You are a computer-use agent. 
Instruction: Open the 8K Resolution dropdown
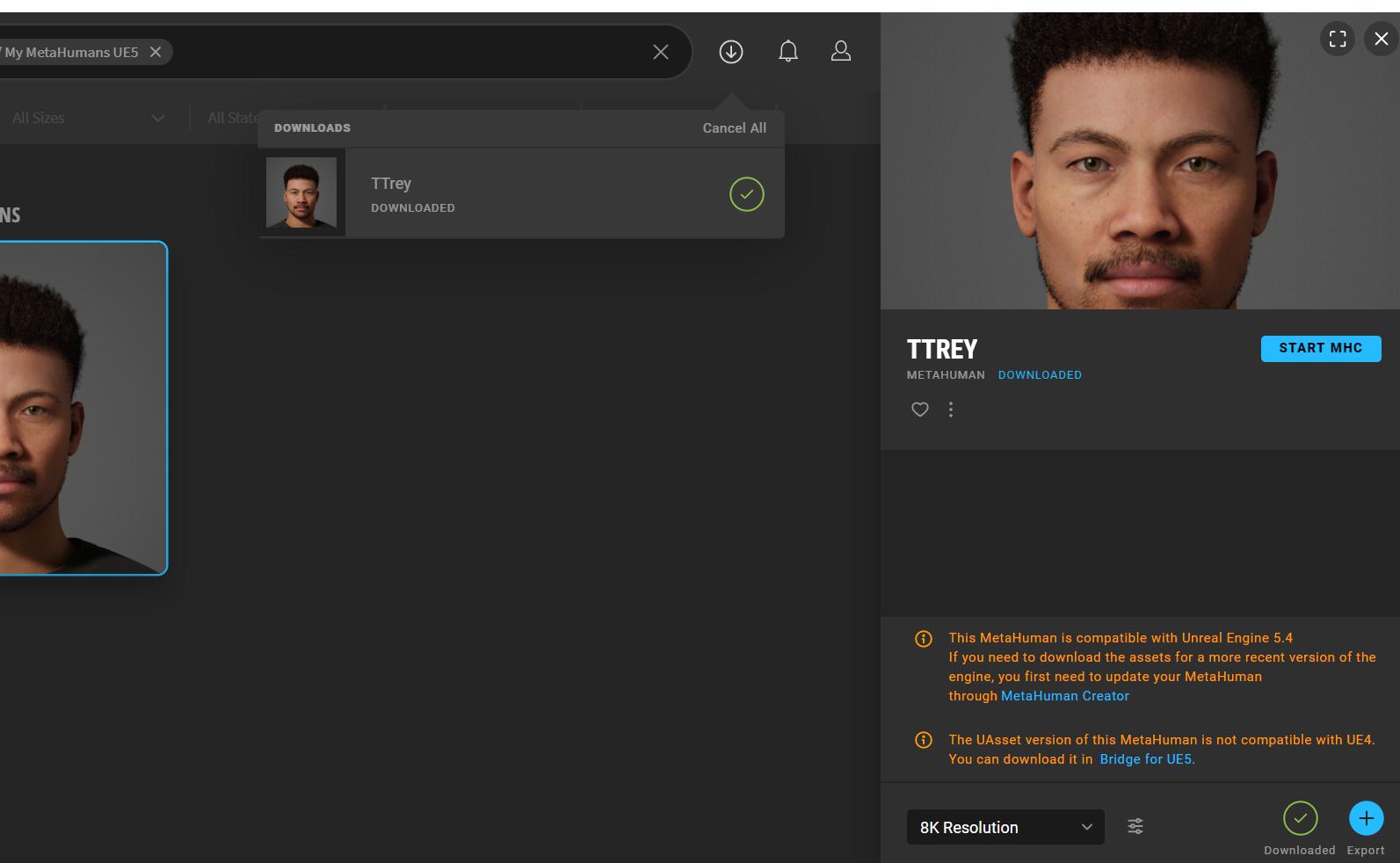point(1005,827)
